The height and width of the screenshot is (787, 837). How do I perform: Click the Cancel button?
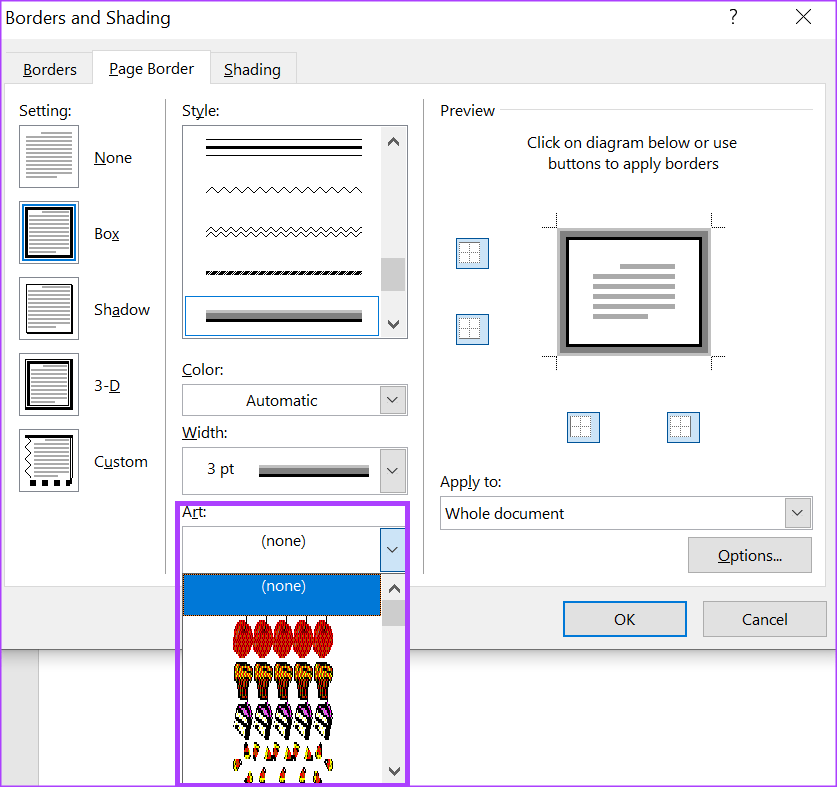click(x=764, y=619)
